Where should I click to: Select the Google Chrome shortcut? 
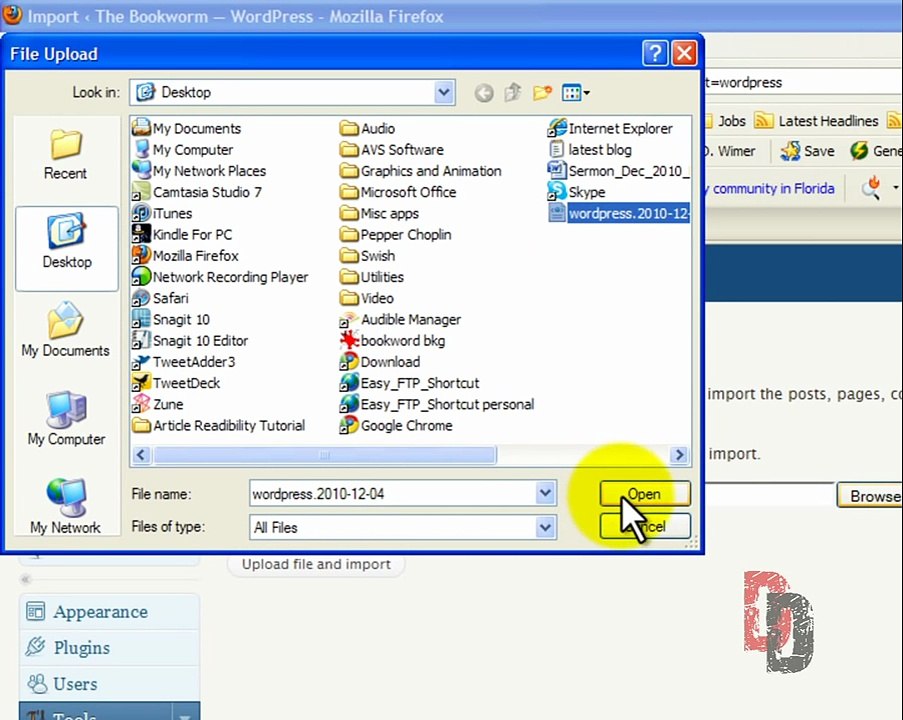tap(396, 426)
